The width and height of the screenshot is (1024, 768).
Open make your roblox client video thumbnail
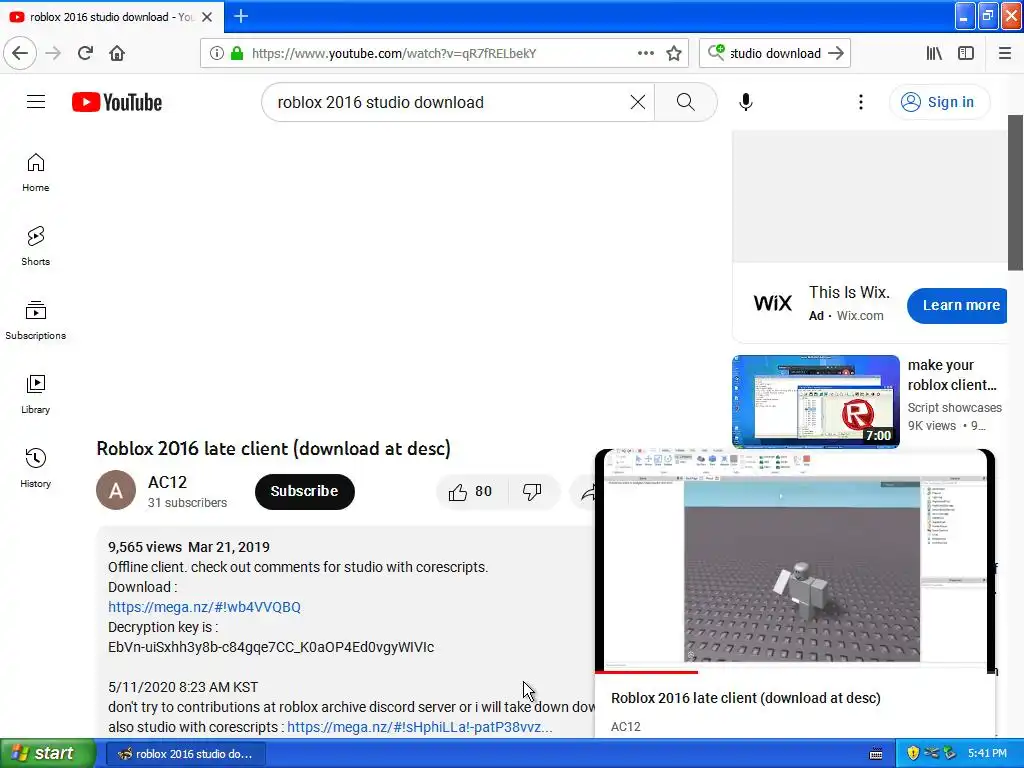tap(816, 401)
